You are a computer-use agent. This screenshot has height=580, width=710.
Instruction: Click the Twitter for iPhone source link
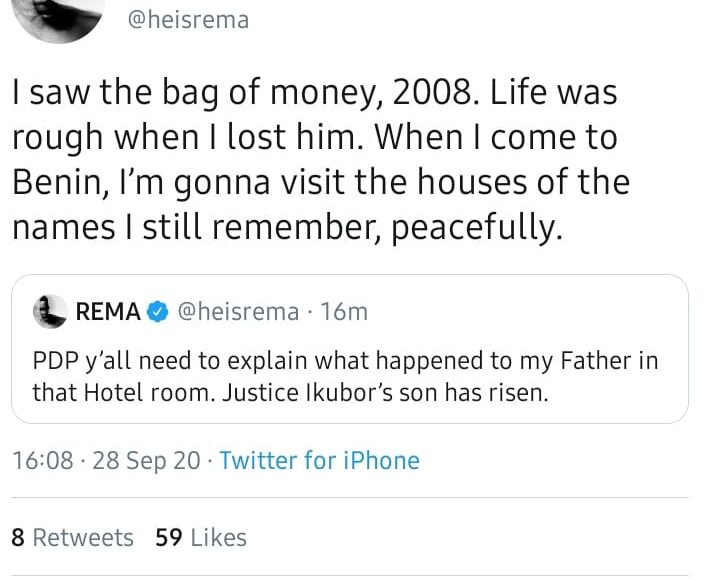(x=319, y=461)
